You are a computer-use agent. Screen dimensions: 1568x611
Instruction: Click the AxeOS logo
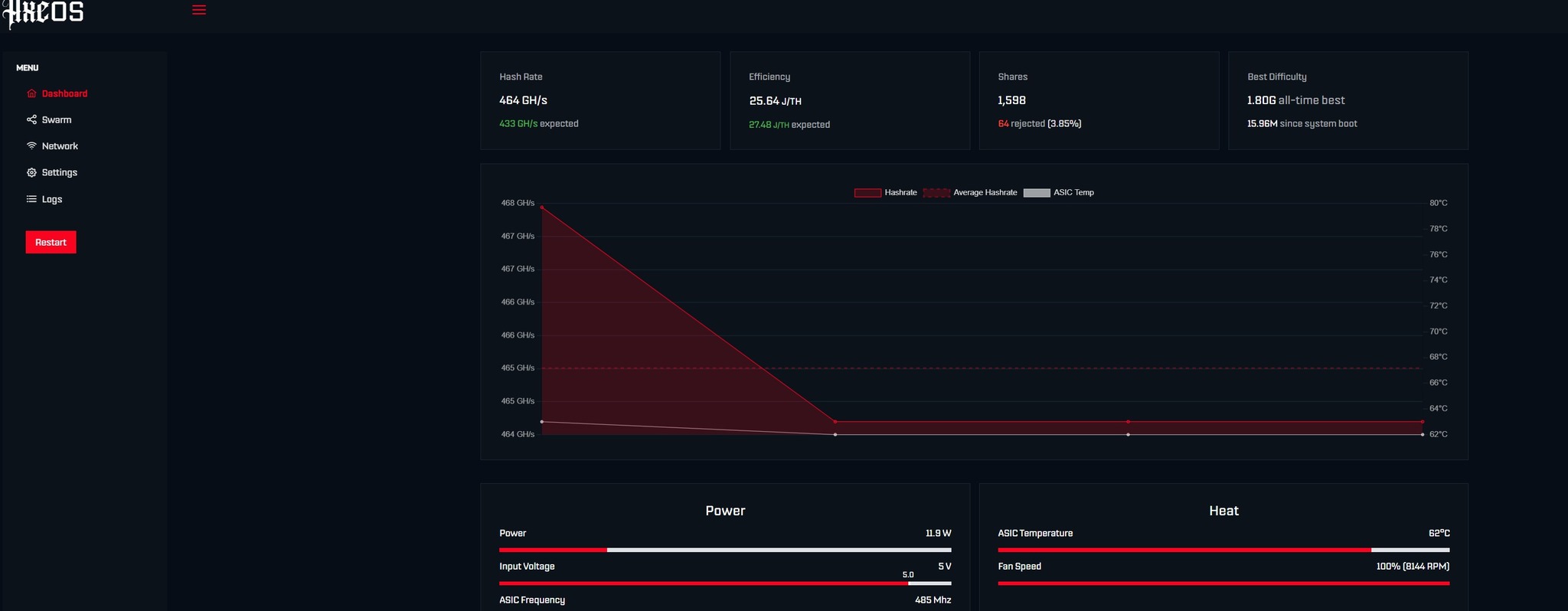44,13
